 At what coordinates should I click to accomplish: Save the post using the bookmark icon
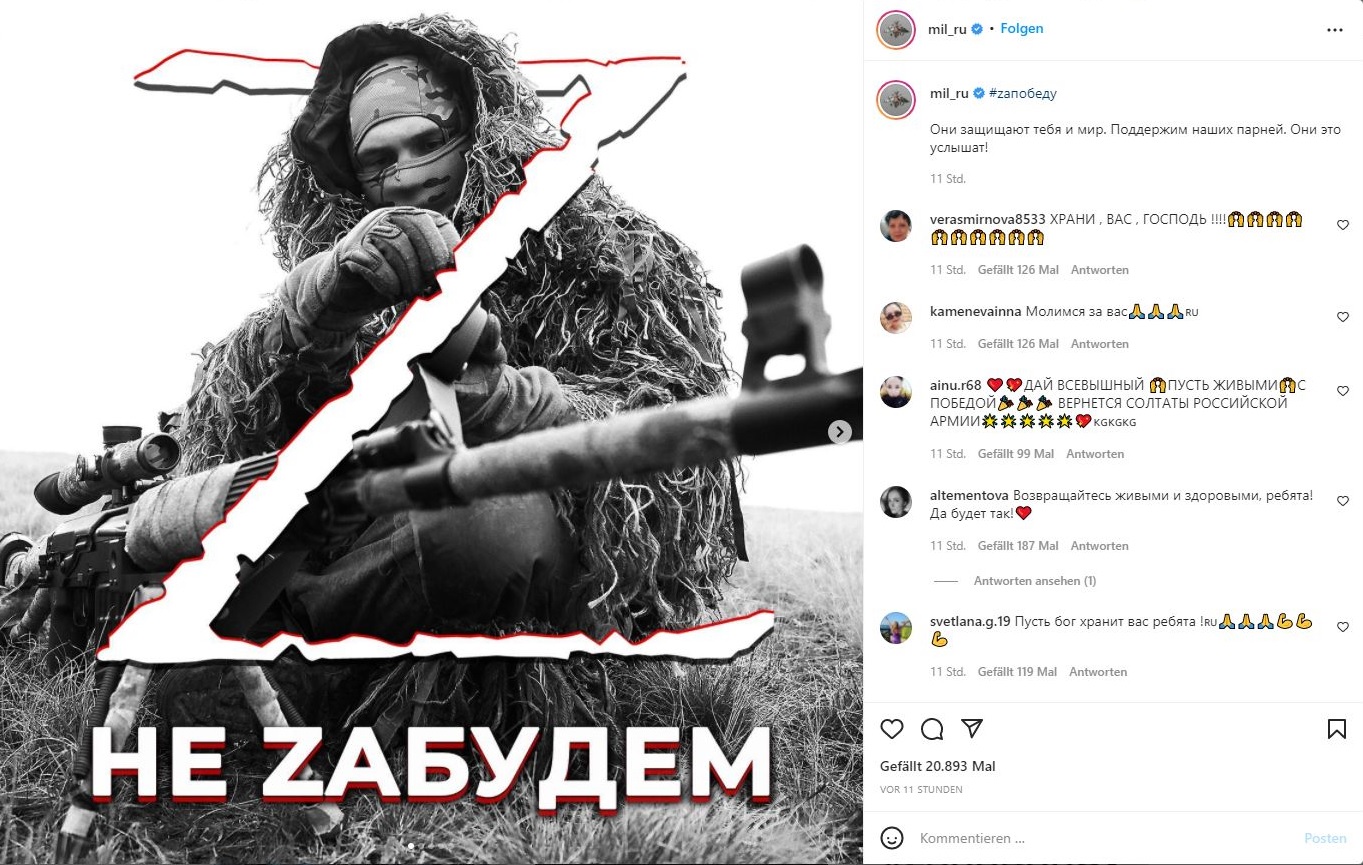(1336, 729)
